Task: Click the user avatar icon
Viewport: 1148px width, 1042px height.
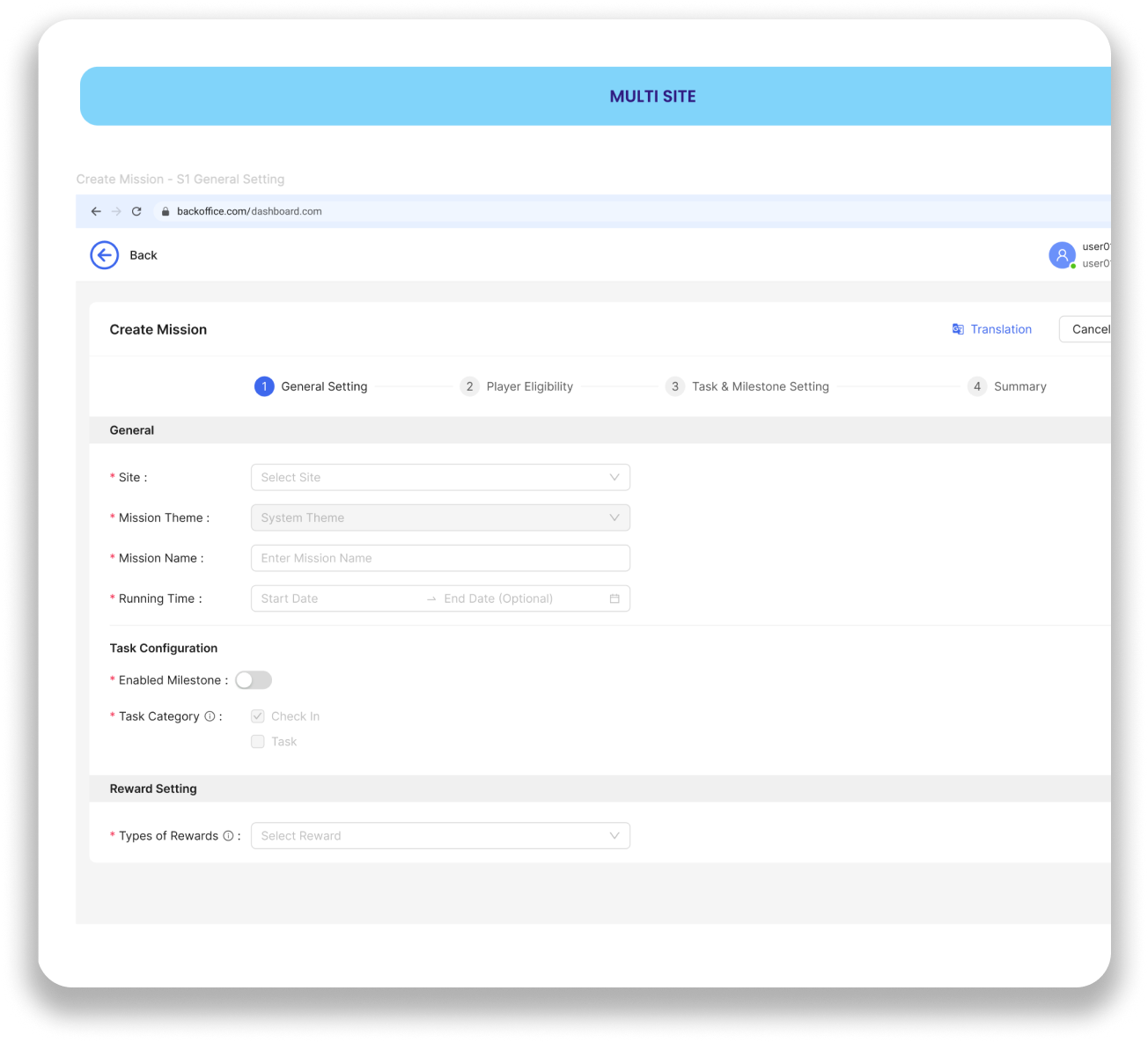Action: click(1062, 255)
